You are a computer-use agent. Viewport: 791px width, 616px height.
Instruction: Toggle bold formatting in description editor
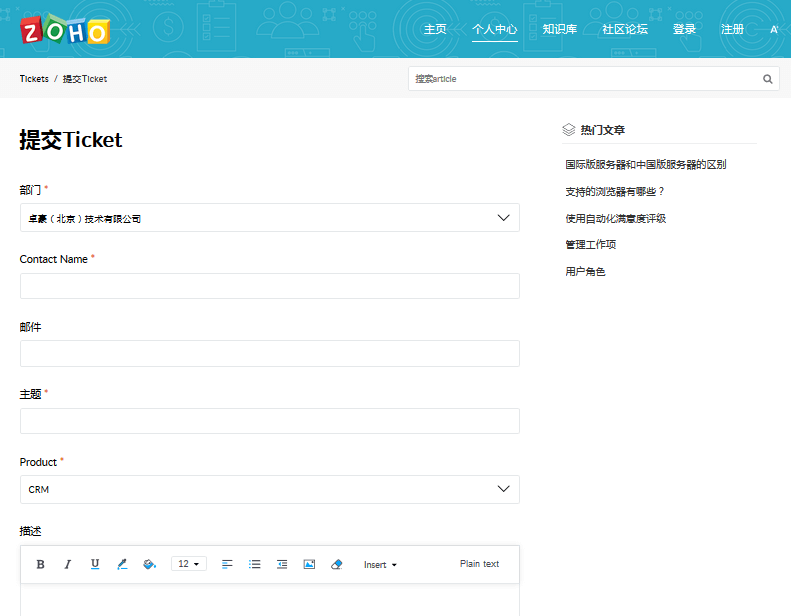tap(40, 564)
